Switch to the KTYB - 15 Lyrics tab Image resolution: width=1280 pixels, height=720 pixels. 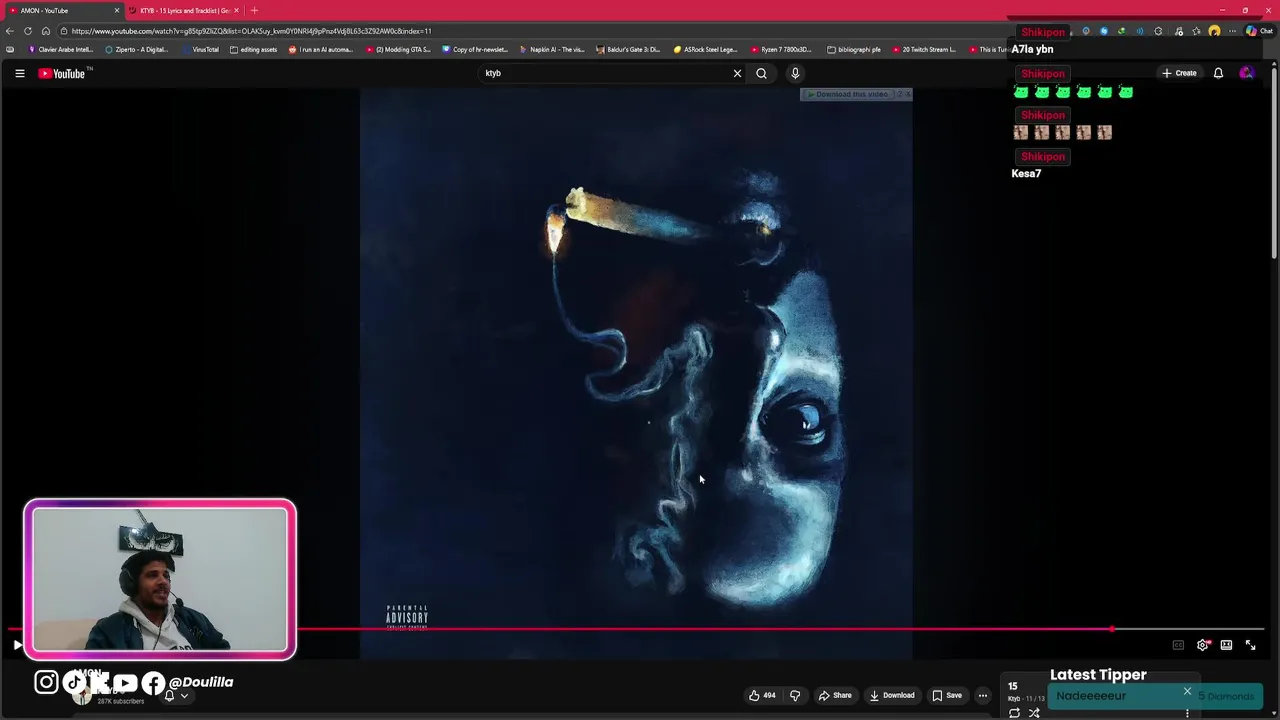tap(184, 10)
